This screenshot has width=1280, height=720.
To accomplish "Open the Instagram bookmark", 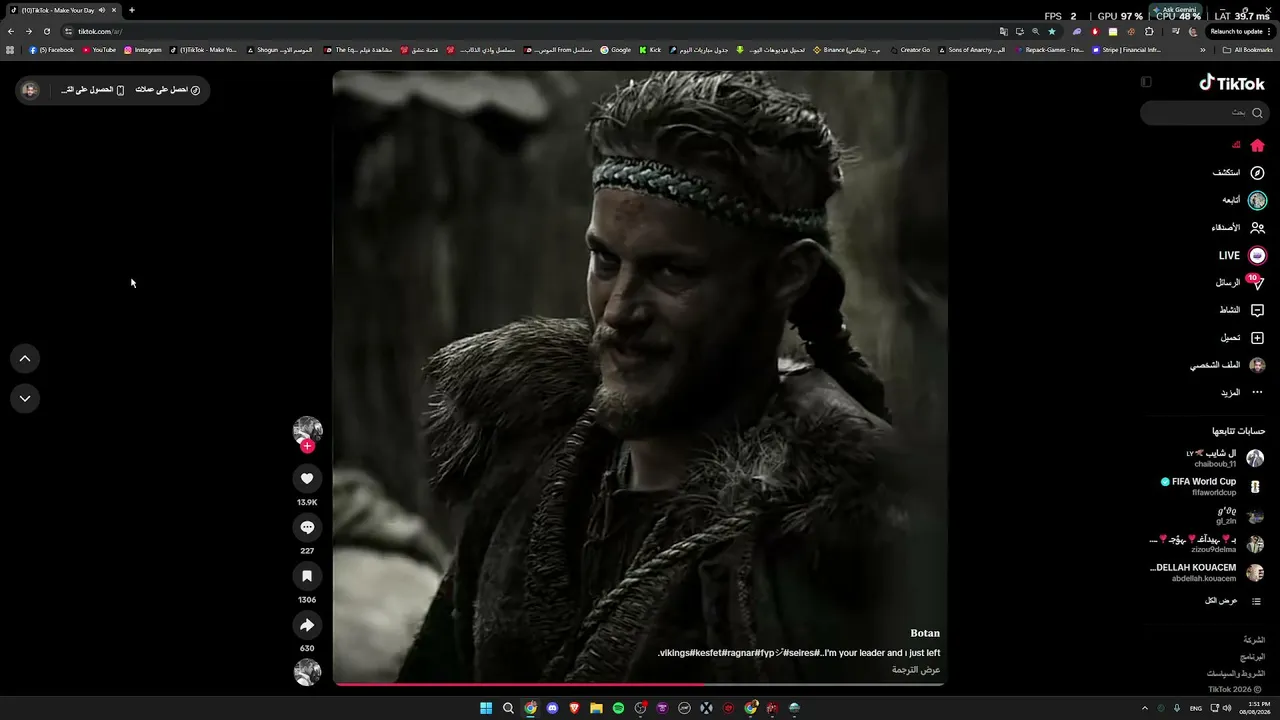I will click(143, 50).
